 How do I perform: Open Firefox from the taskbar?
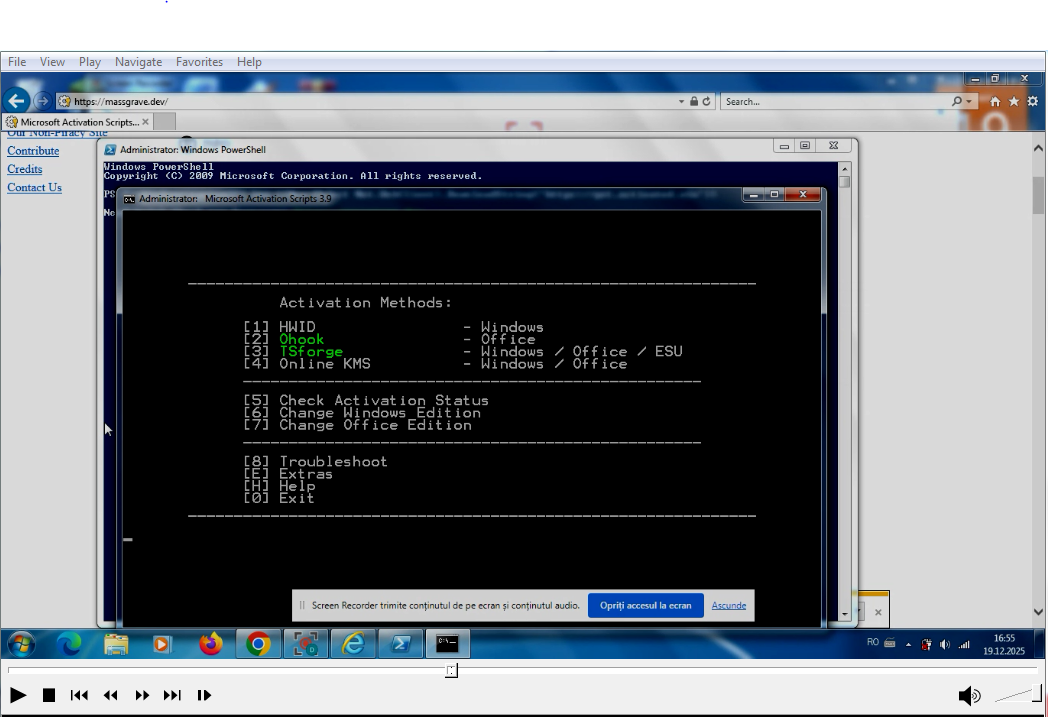click(209, 644)
